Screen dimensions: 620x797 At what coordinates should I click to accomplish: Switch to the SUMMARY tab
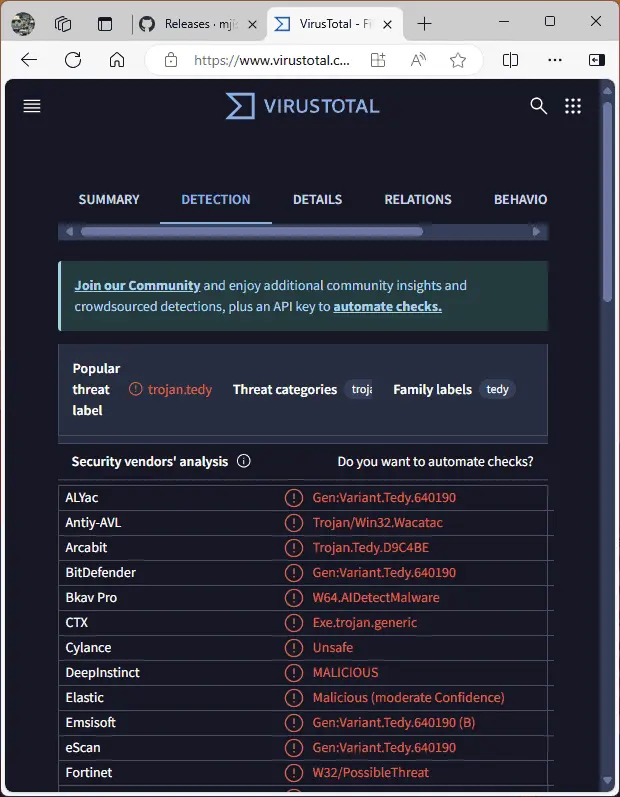point(109,200)
